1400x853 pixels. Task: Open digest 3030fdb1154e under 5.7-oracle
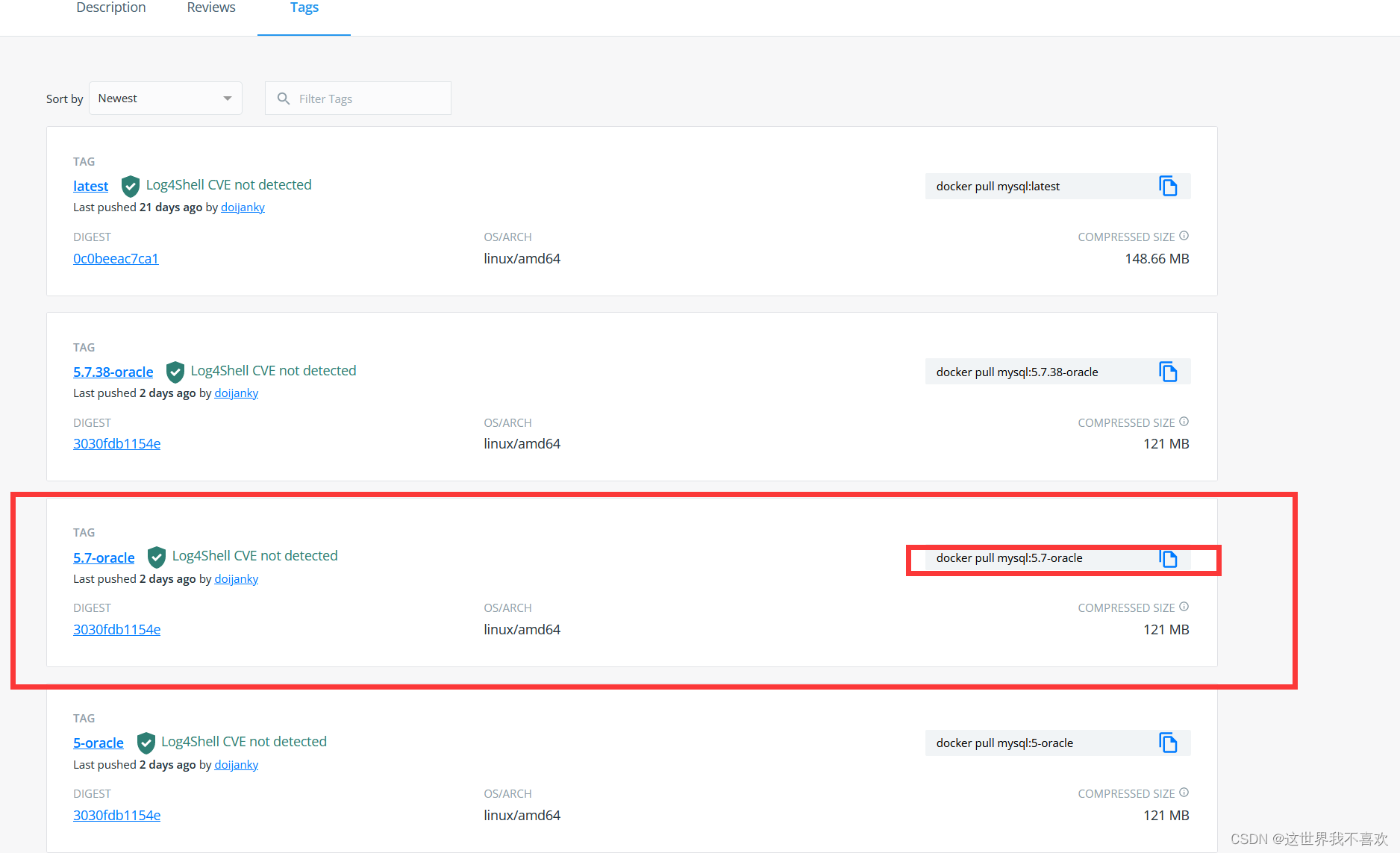117,629
